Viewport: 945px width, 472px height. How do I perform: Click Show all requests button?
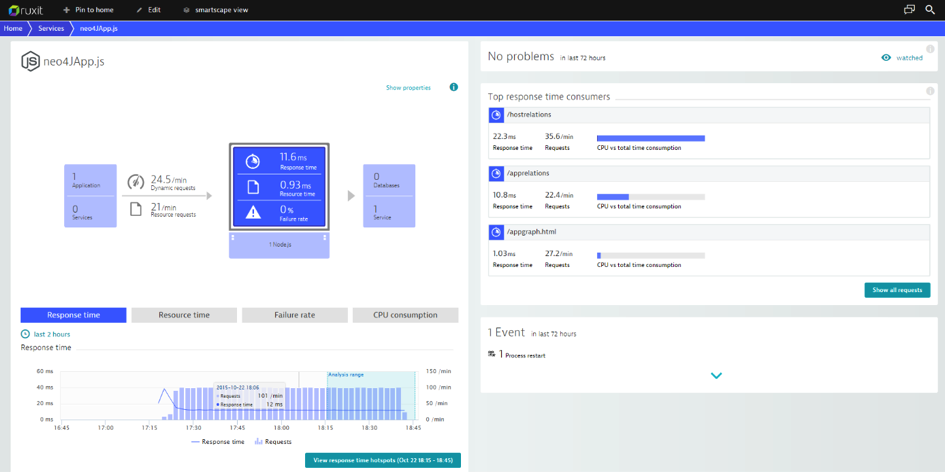coord(897,290)
